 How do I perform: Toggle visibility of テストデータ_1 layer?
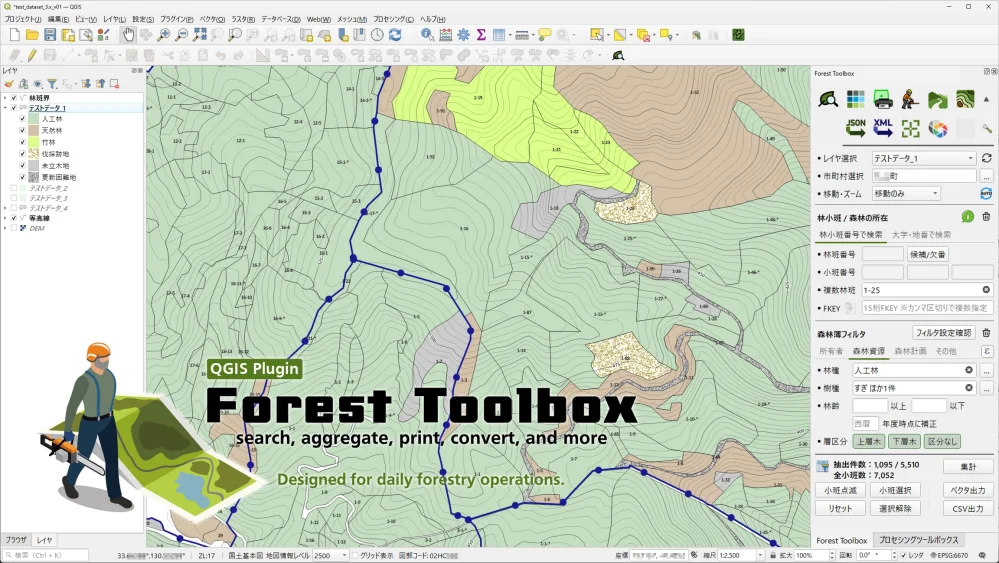point(14,108)
